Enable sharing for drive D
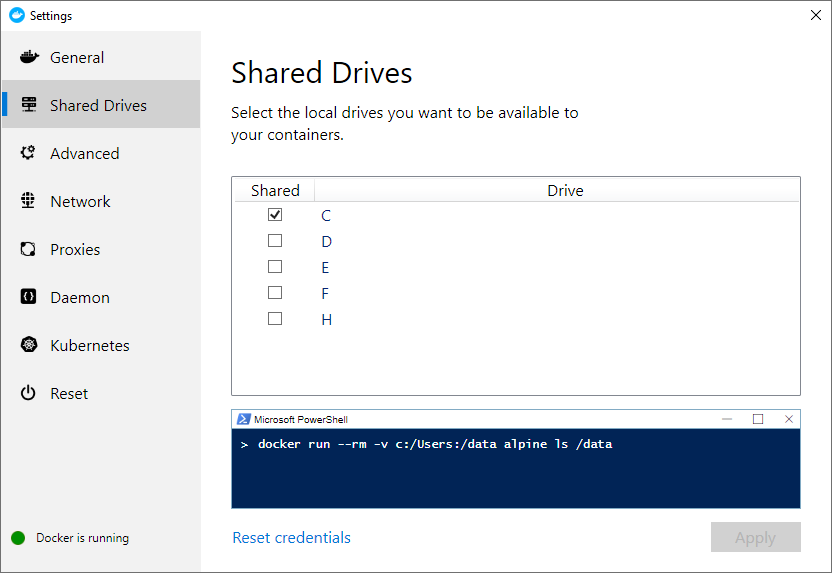The width and height of the screenshot is (832, 573). [275, 240]
